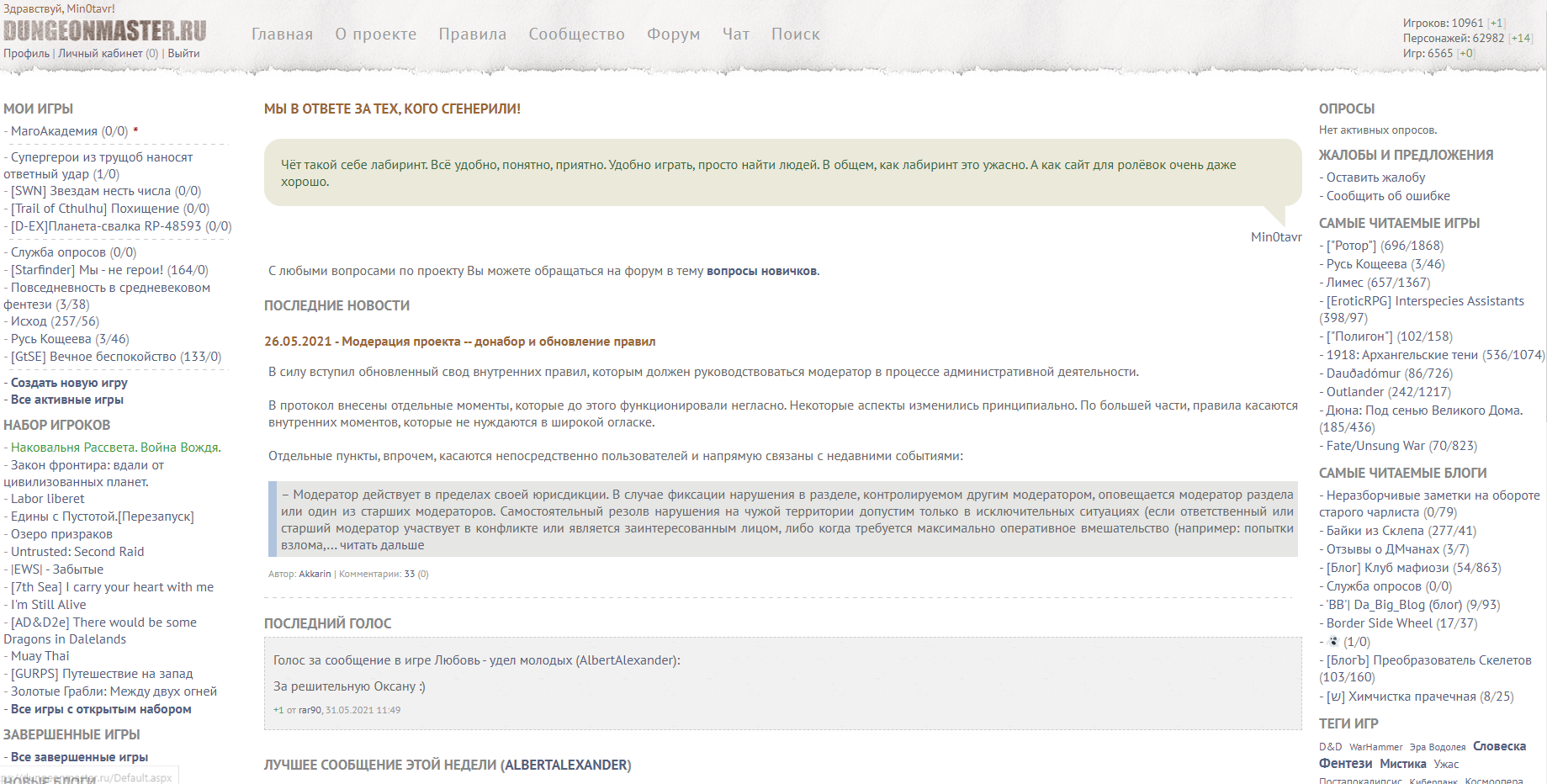The height and width of the screenshot is (784, 1547).
Task: Open the О проекте menu item
Action: tap(375, 34)
